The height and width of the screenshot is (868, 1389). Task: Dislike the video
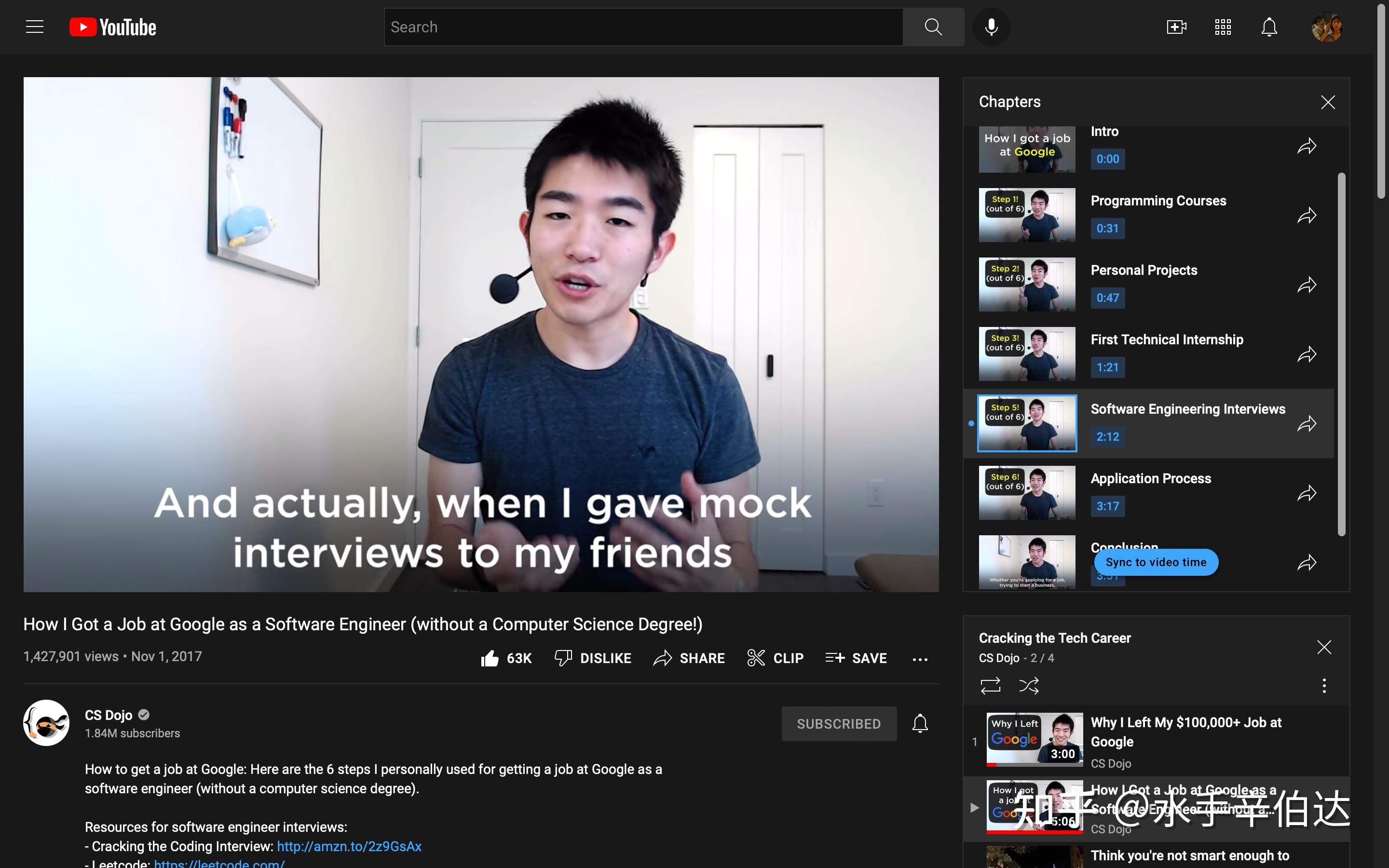click(593, 658)
